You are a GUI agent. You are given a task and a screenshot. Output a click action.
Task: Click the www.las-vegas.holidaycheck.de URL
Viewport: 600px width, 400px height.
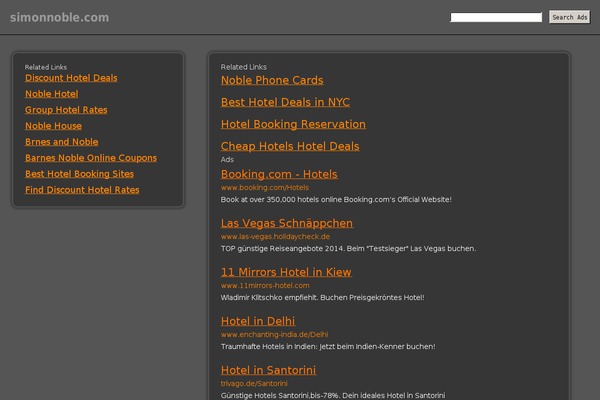pyautogui.click(x=276, y=237)
